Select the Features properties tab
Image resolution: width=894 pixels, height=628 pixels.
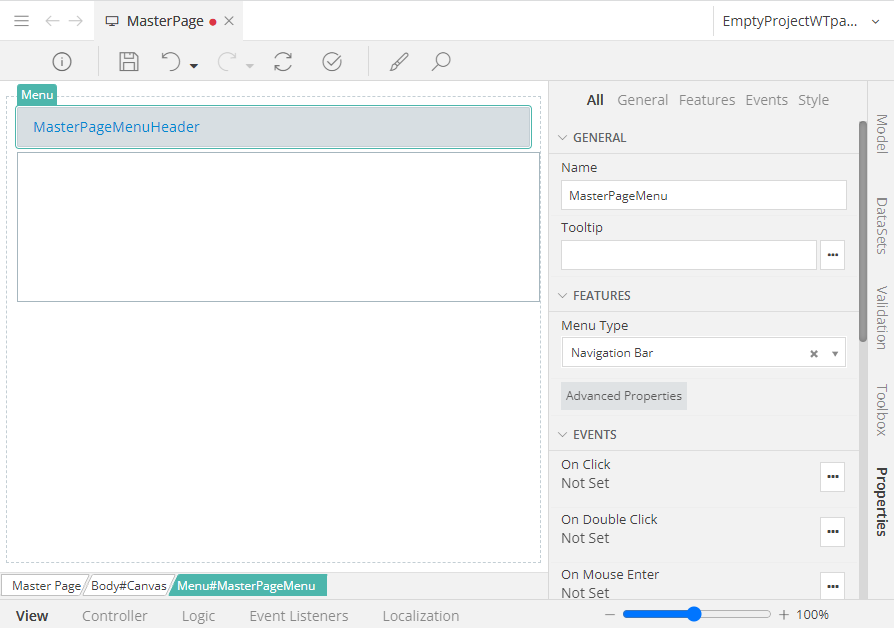coord(706,100)
